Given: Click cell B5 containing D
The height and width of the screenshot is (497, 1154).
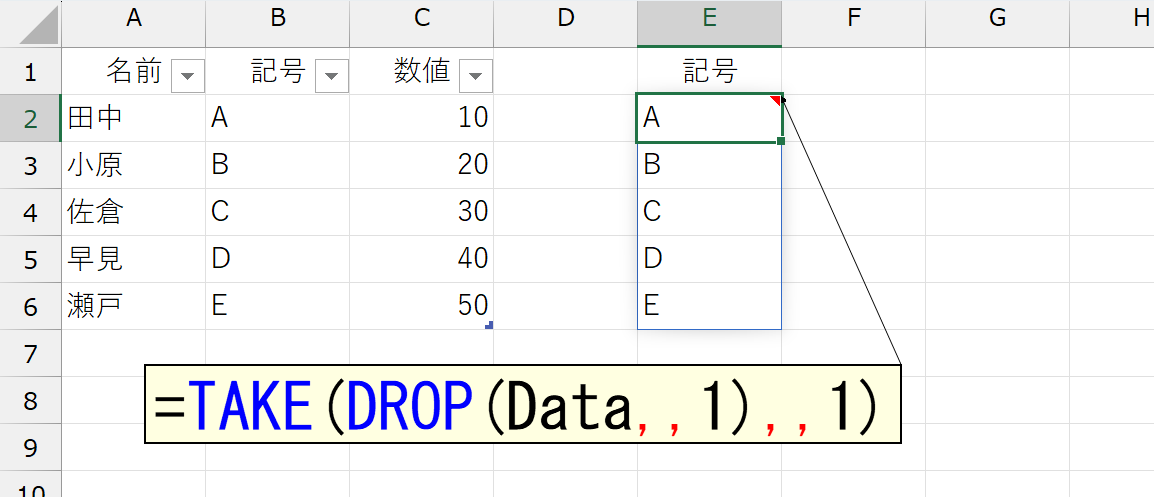Looking at the screenshot, I should click(x=277, y=260).
